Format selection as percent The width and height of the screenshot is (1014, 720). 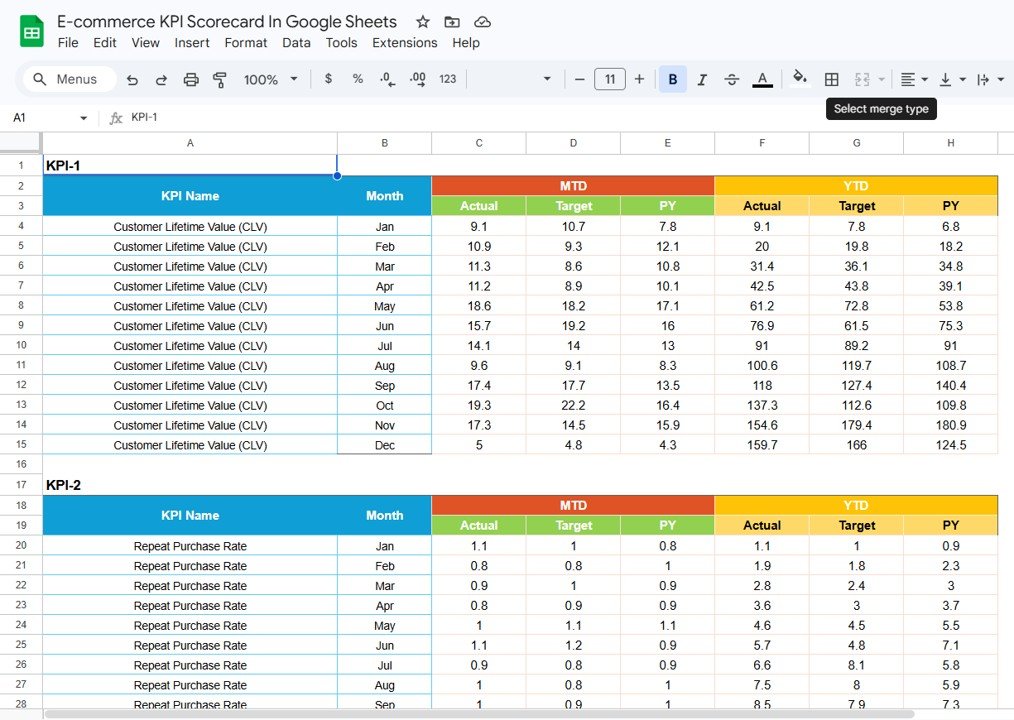357,79
